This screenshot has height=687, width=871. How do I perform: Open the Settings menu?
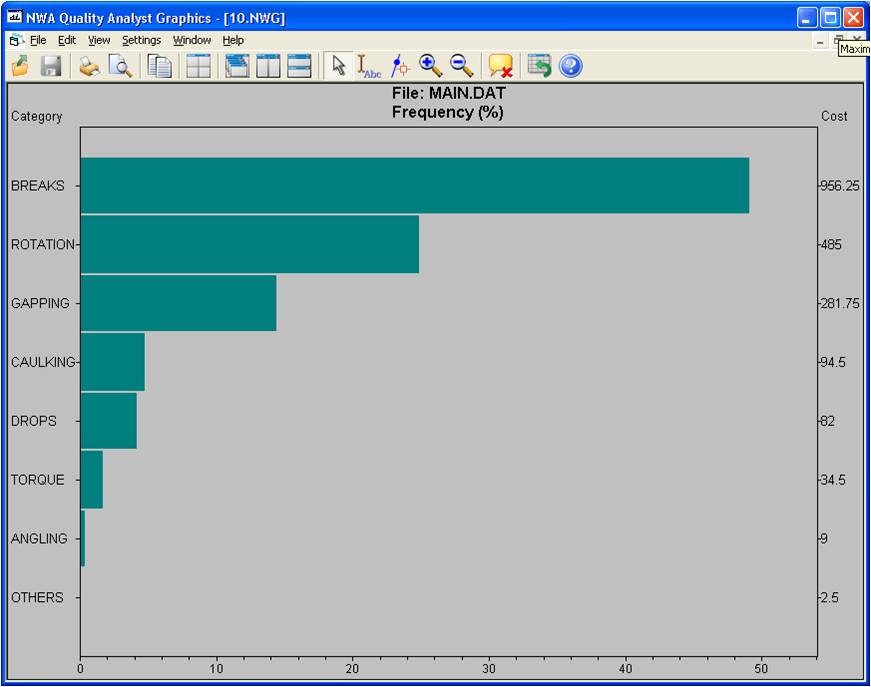pyautogui.click(x=141, y=40)
